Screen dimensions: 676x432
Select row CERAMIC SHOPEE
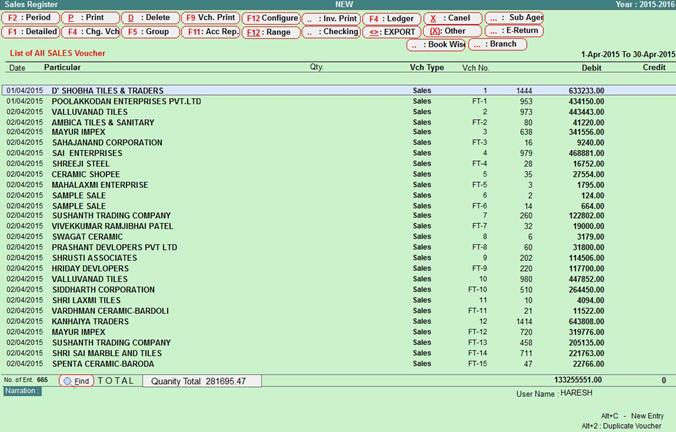pos(338,174)
